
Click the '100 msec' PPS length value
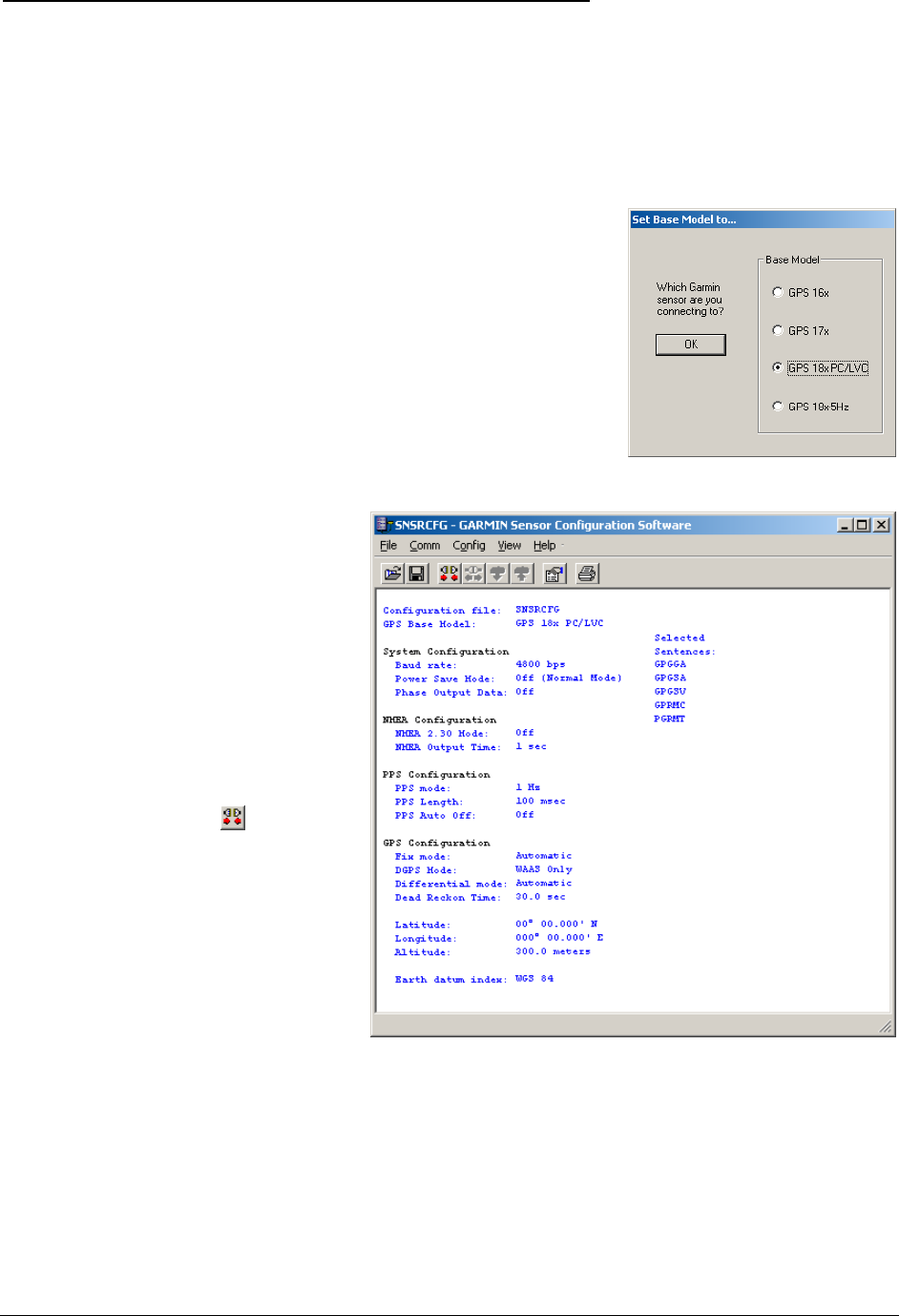coord(540,801)
